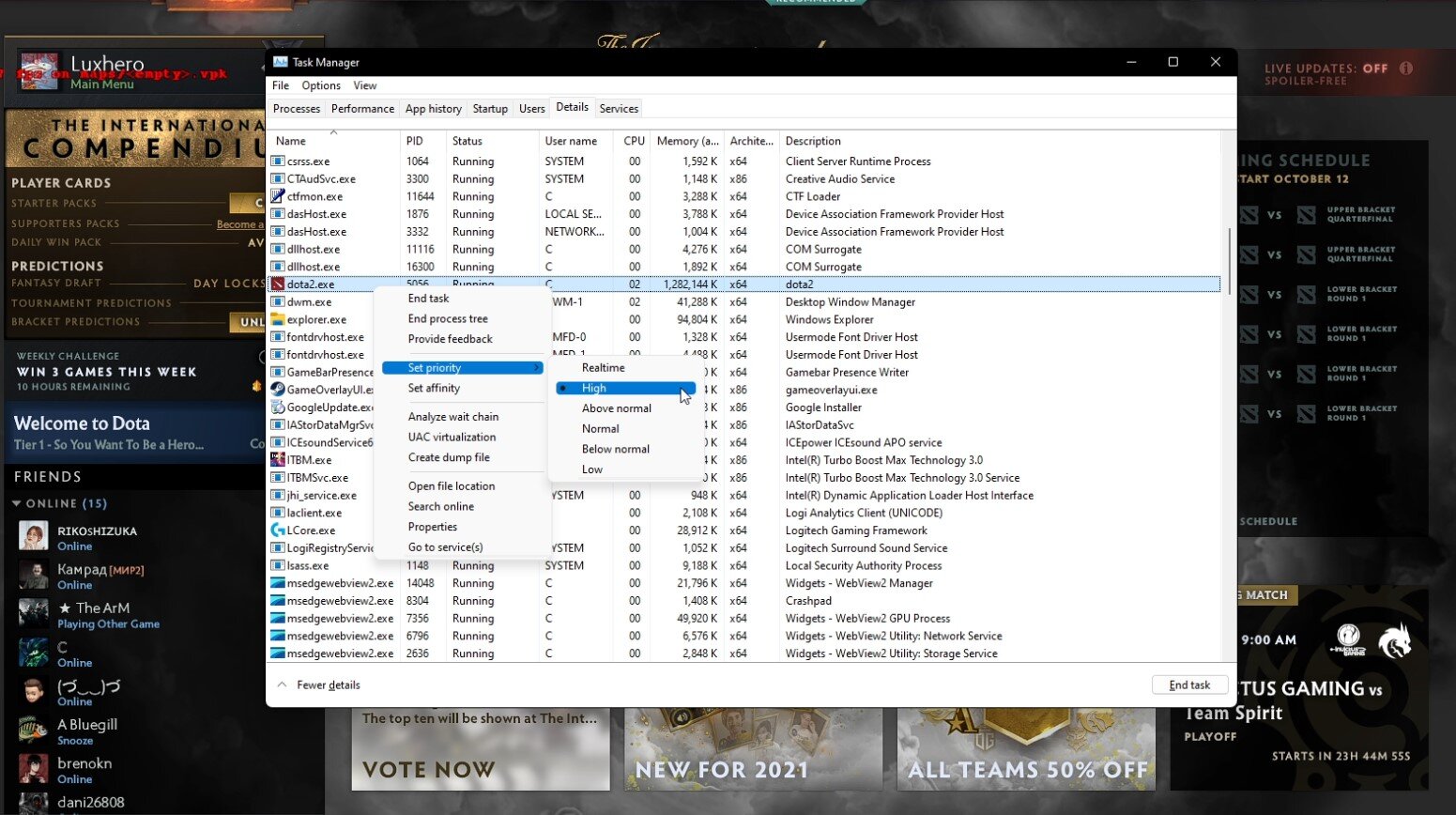Choose Below normal priority

615,449
